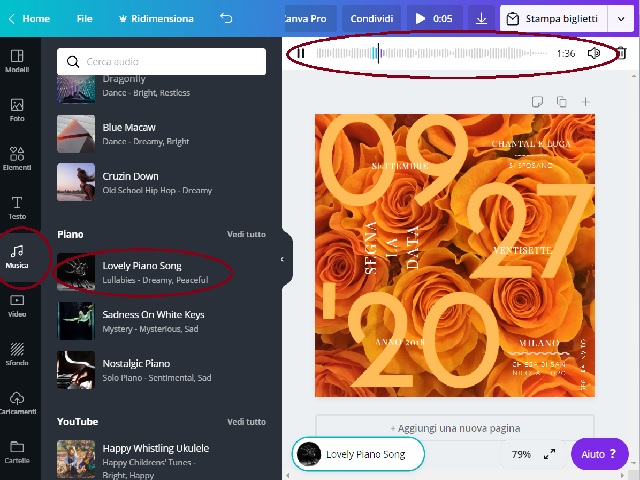Open the Testo text panel

click(17, 208)
